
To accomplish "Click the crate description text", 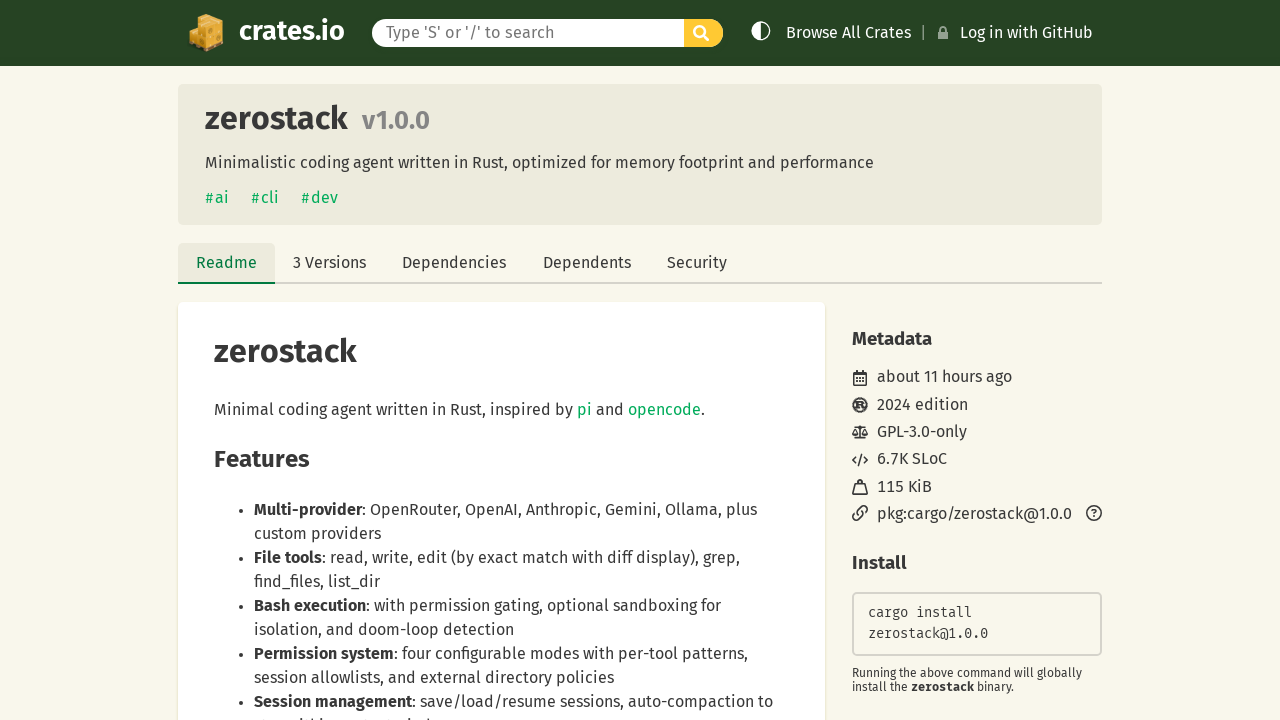I will (539, 163).
